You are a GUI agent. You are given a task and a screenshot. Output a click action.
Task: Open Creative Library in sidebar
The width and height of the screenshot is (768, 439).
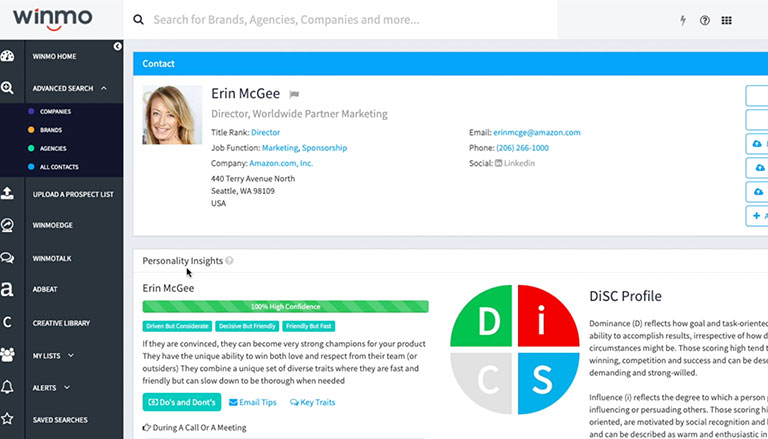(x=61, y=323)
